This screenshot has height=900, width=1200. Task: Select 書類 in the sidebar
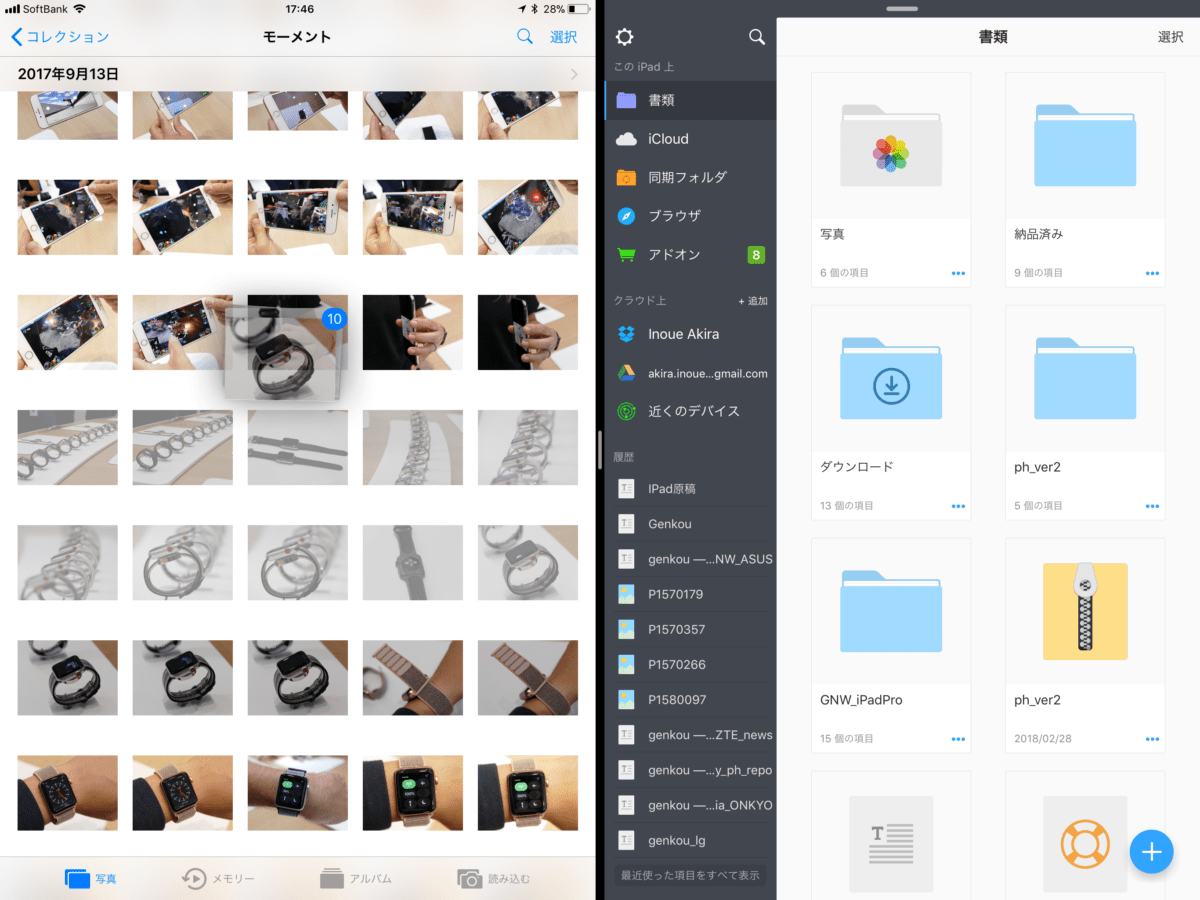[x=690, y=100]
